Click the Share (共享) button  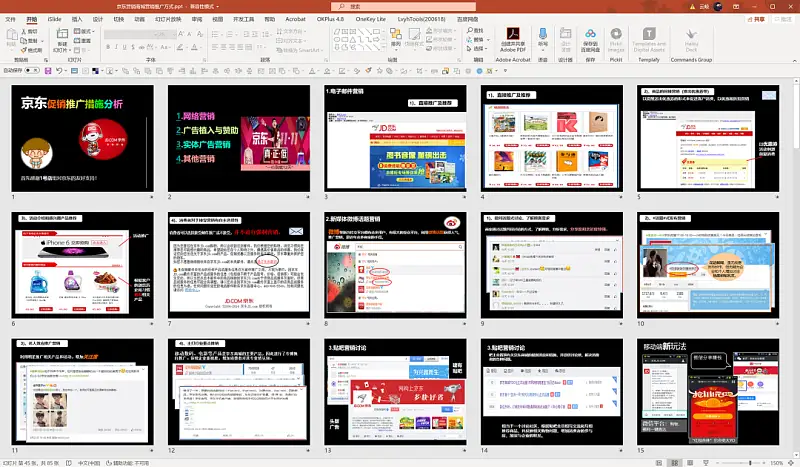click(x=757, y=19)
